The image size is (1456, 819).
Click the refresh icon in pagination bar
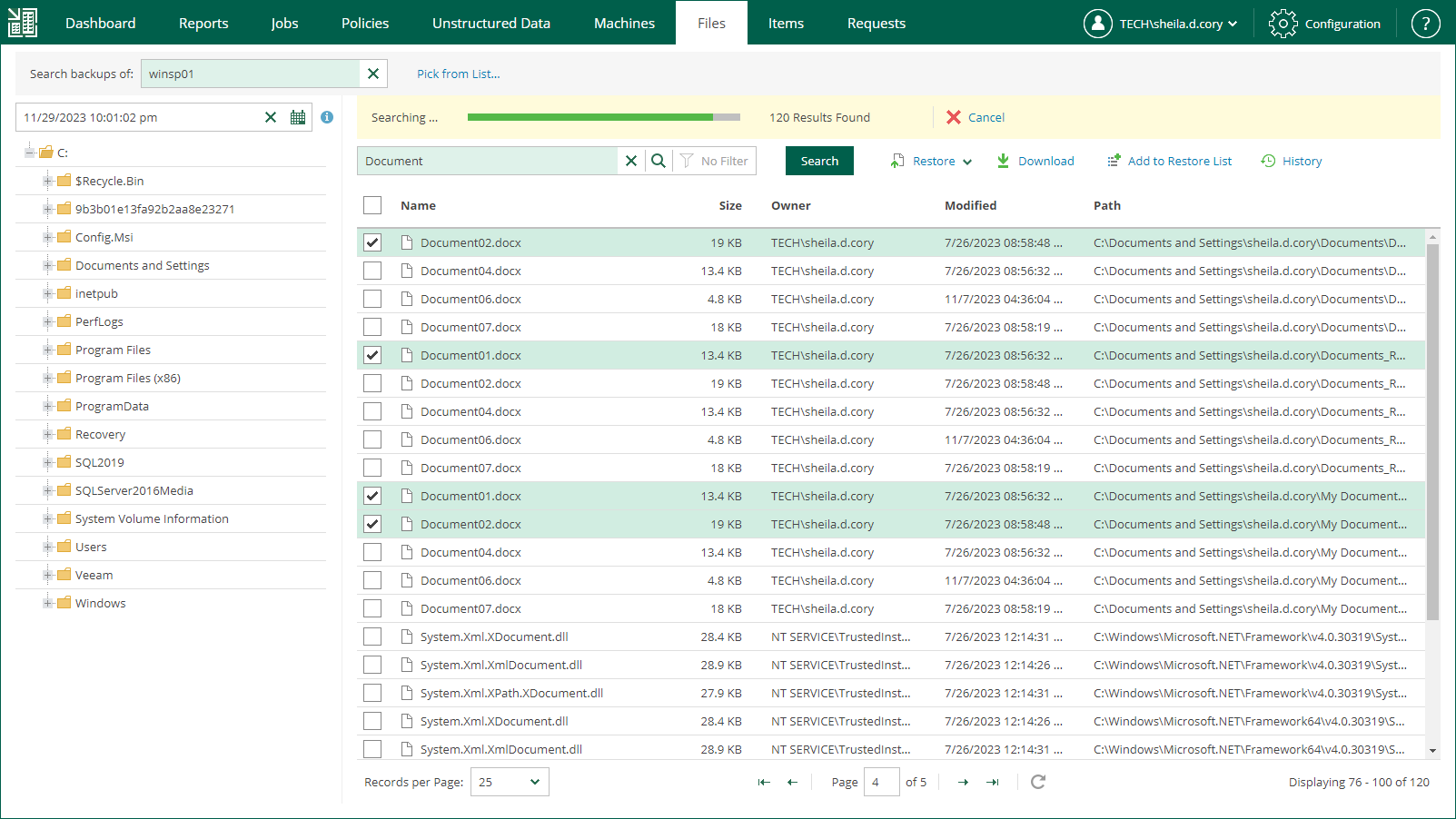pos(1038,782)
